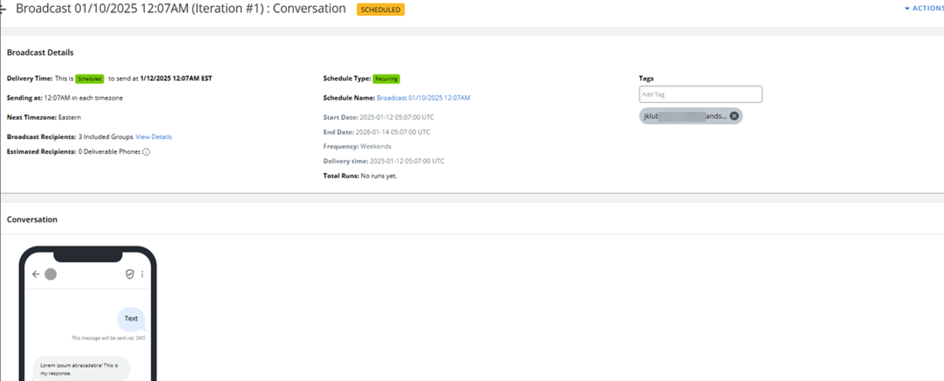Click 'Start Date: 2025-01-12 05:07:00 UTC'

coord(379,117)
